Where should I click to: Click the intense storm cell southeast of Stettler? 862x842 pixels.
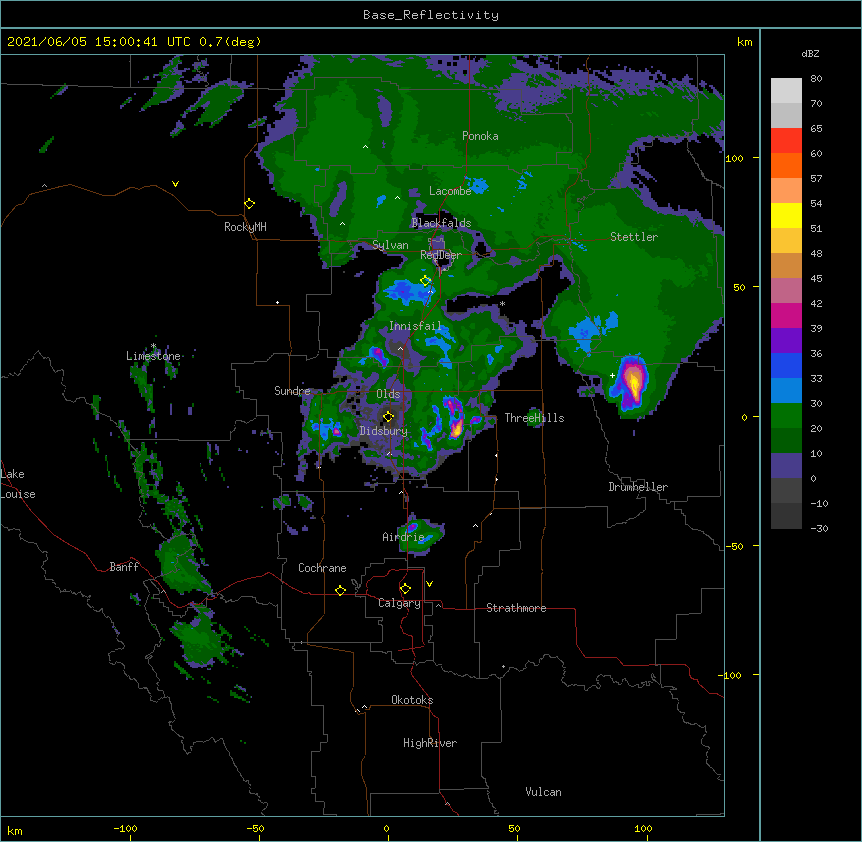click(632, 383)
